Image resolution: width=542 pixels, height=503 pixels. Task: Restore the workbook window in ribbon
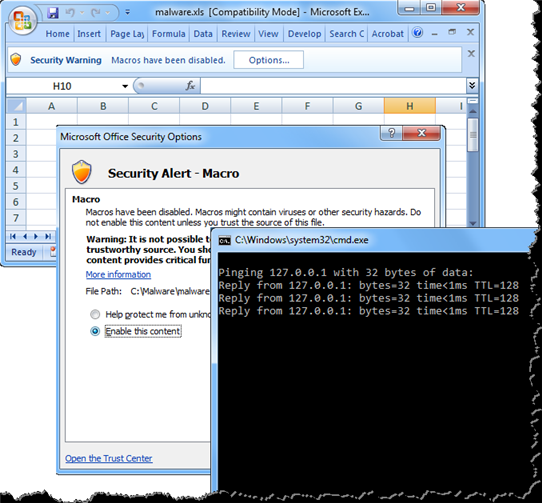click(452, 32)
